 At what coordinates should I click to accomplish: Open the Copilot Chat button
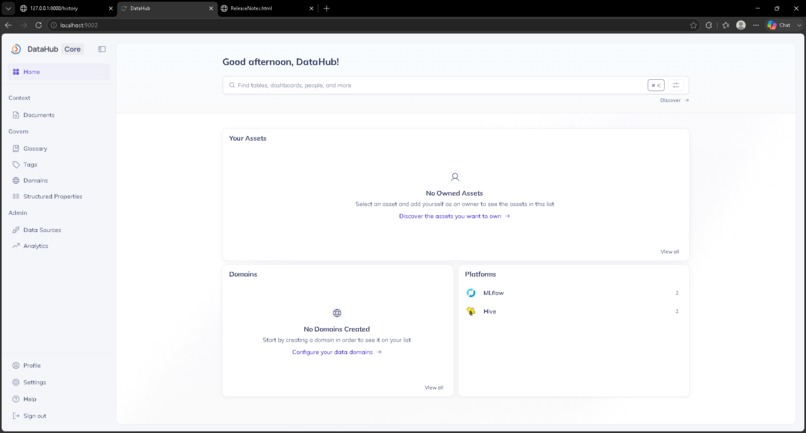pyautogui.click(x=779, y=25)
